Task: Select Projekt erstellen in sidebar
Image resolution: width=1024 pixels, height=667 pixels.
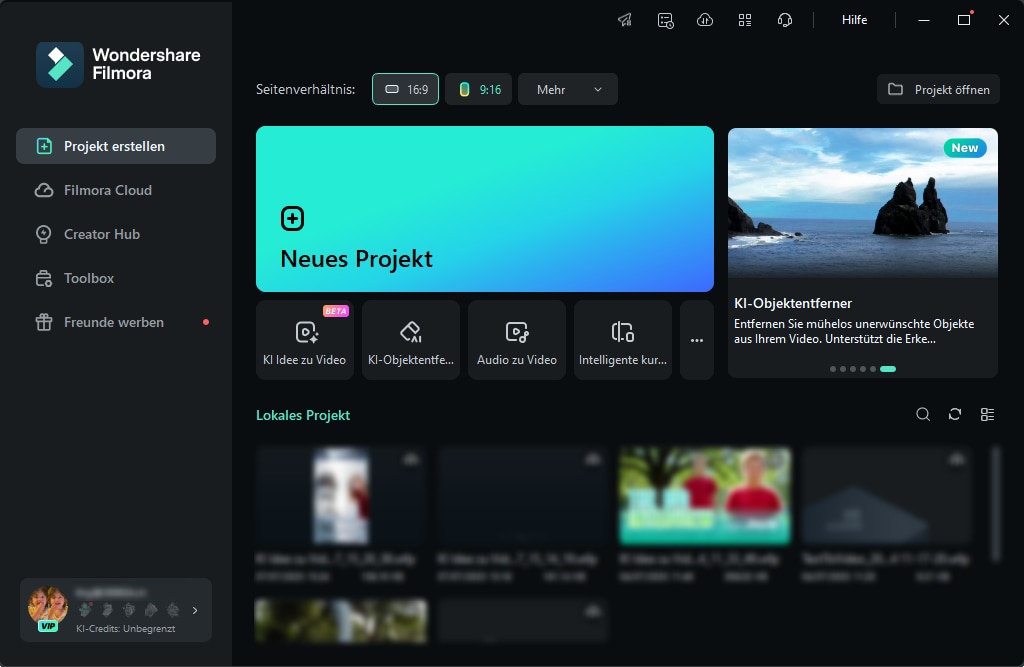Action: [116, 146]
